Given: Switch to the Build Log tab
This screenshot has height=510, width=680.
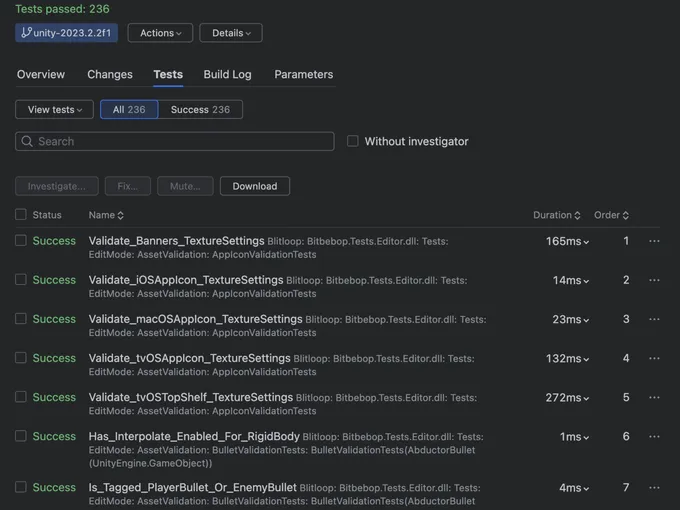Looking at the screenshot, I should (227, 74).
